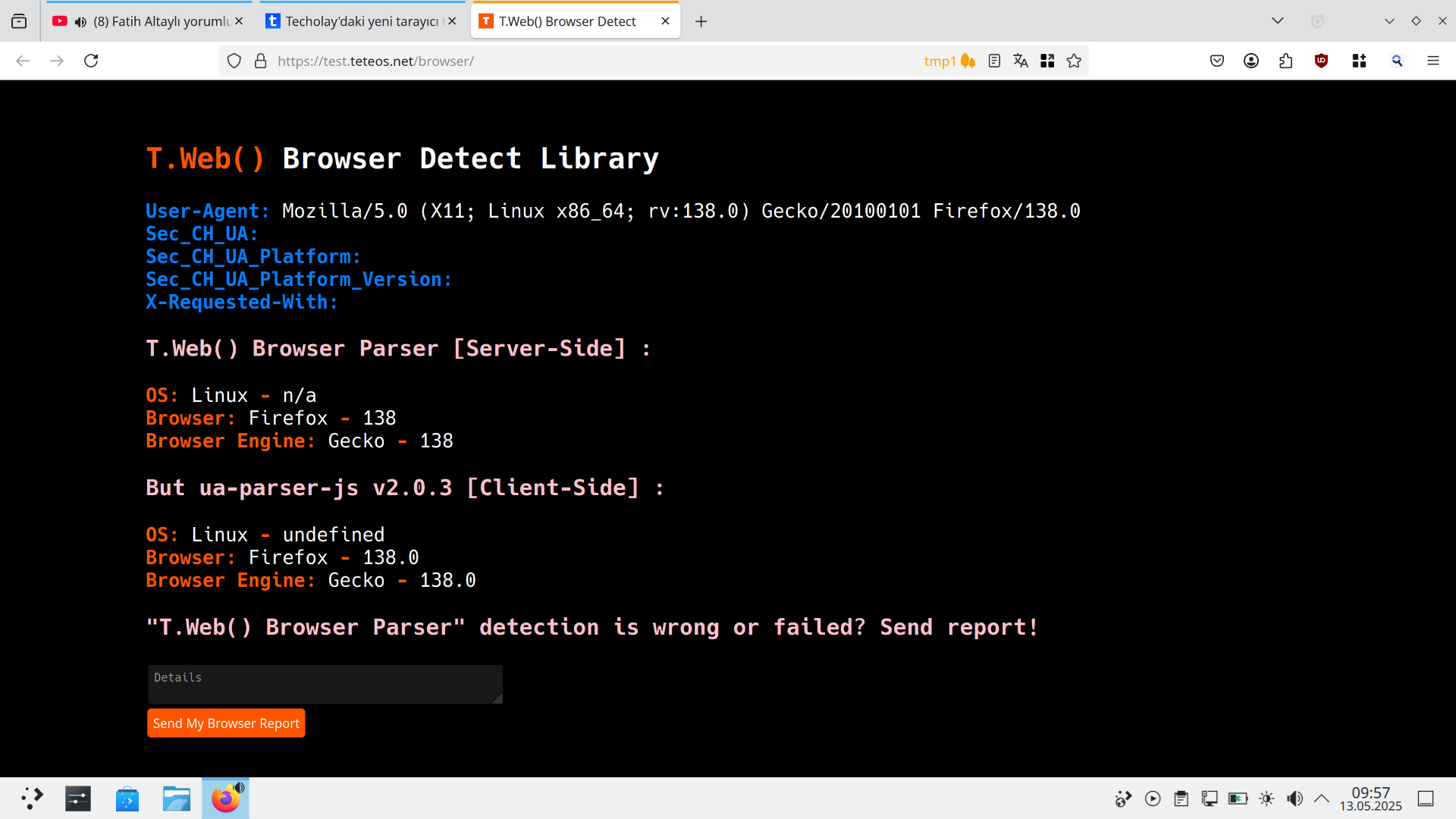
Task: Open System Settings from the taskbar
Action: pyautogui.click(x=78, y=799)
